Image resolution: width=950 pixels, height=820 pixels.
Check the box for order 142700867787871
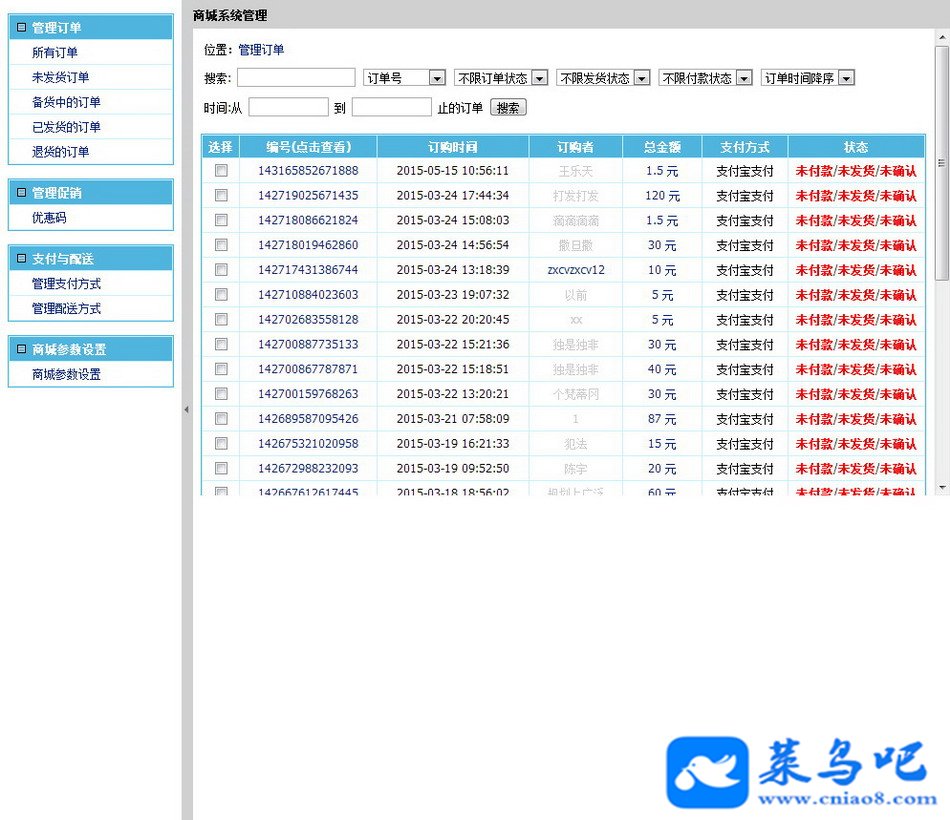[221, 369]
